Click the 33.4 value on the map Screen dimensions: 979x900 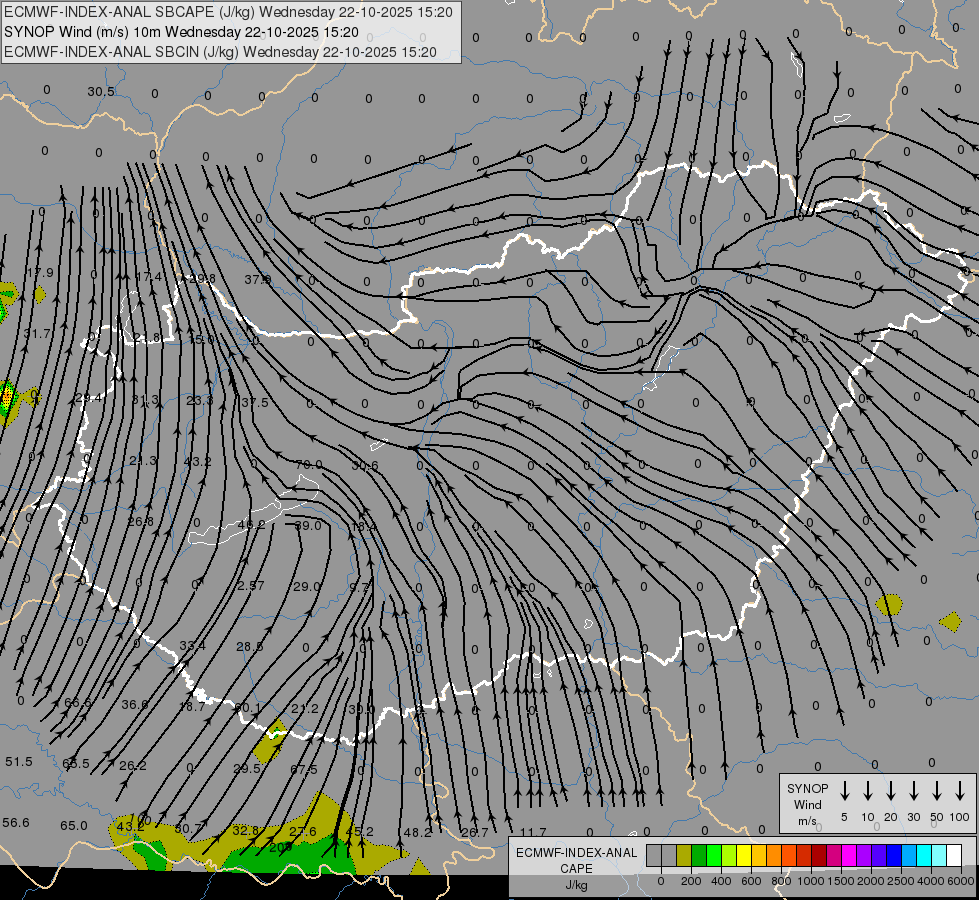click(192, 645)
